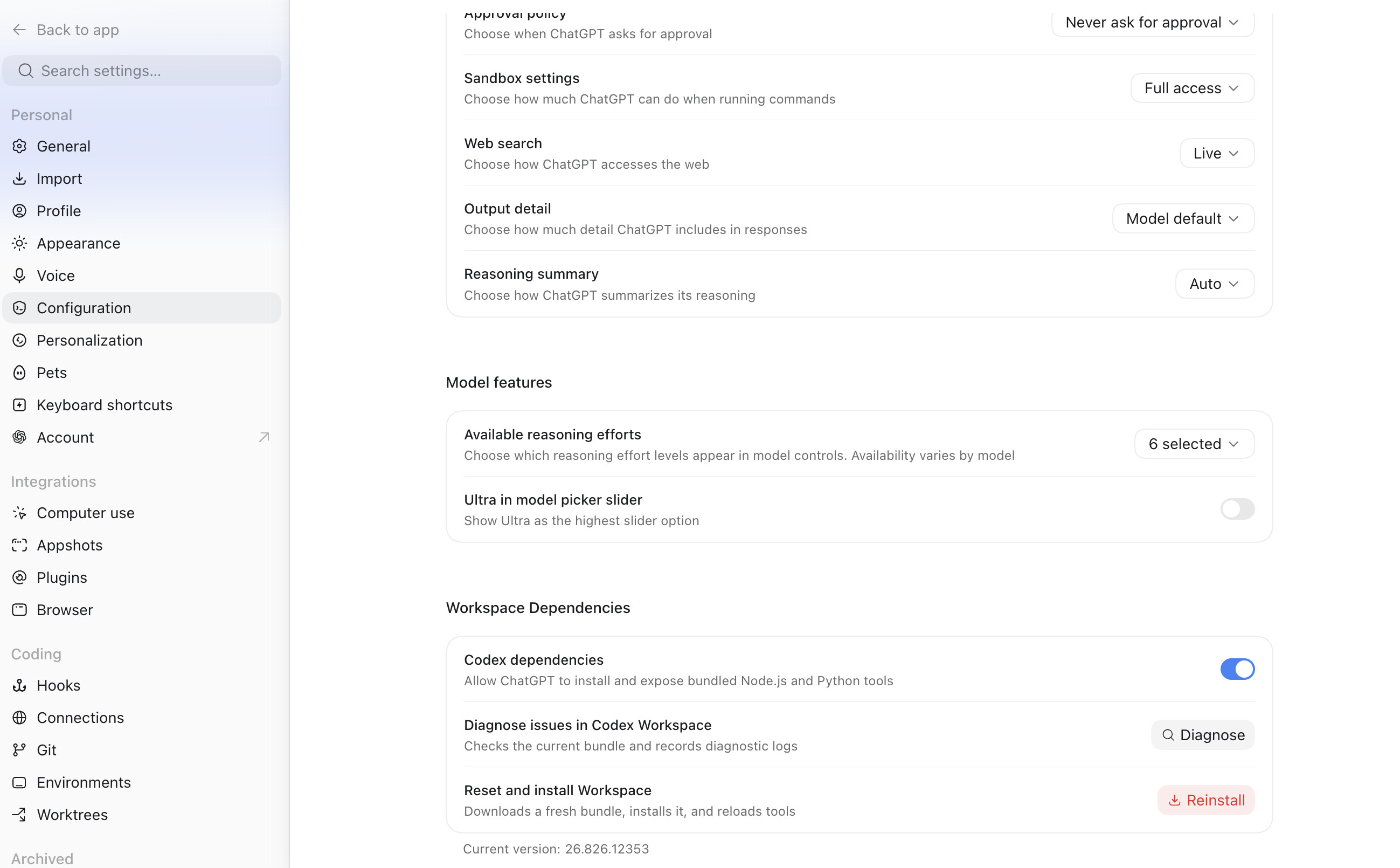Open Account external link arrow
1400x868 pixels.
[264, 437]
